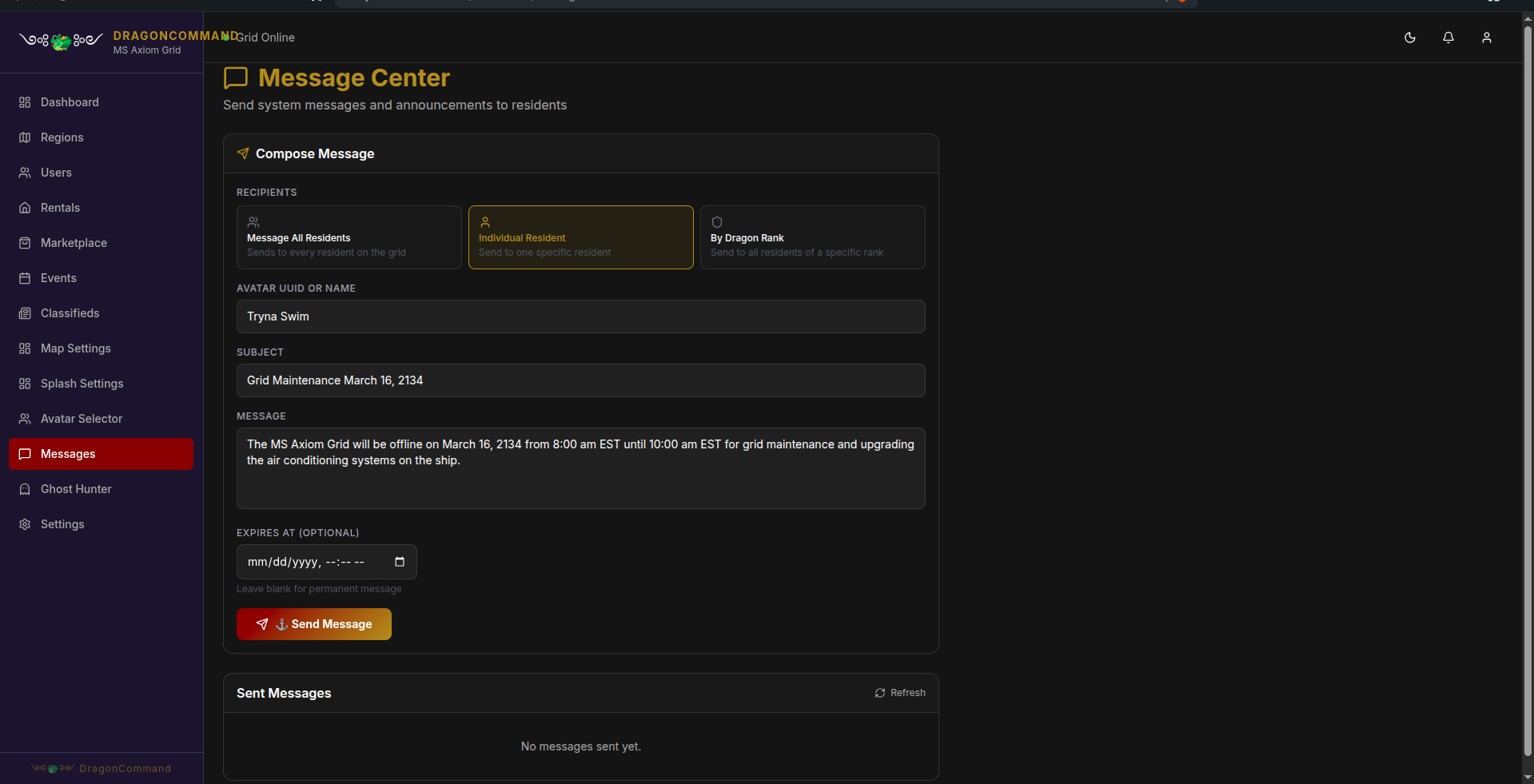Click the Send Message button
This screenshot has width=1534, height=784.
click(314, 624)
